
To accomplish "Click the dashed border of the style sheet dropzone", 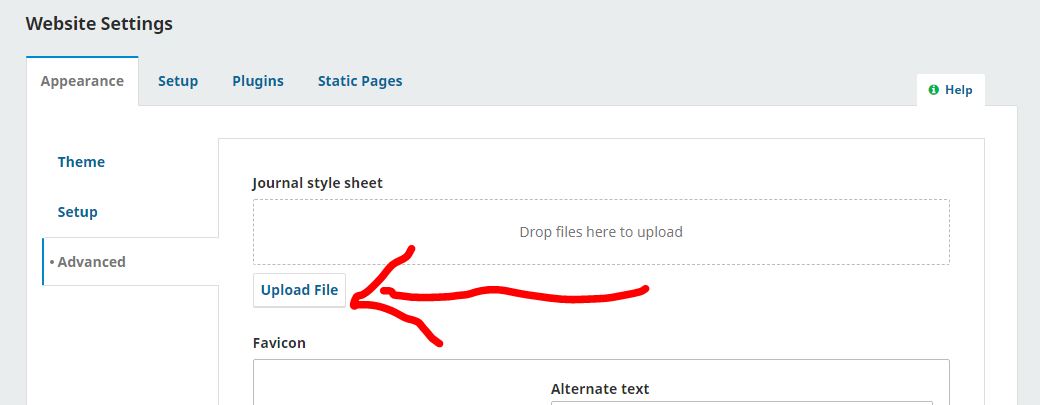I will [601, 200].
